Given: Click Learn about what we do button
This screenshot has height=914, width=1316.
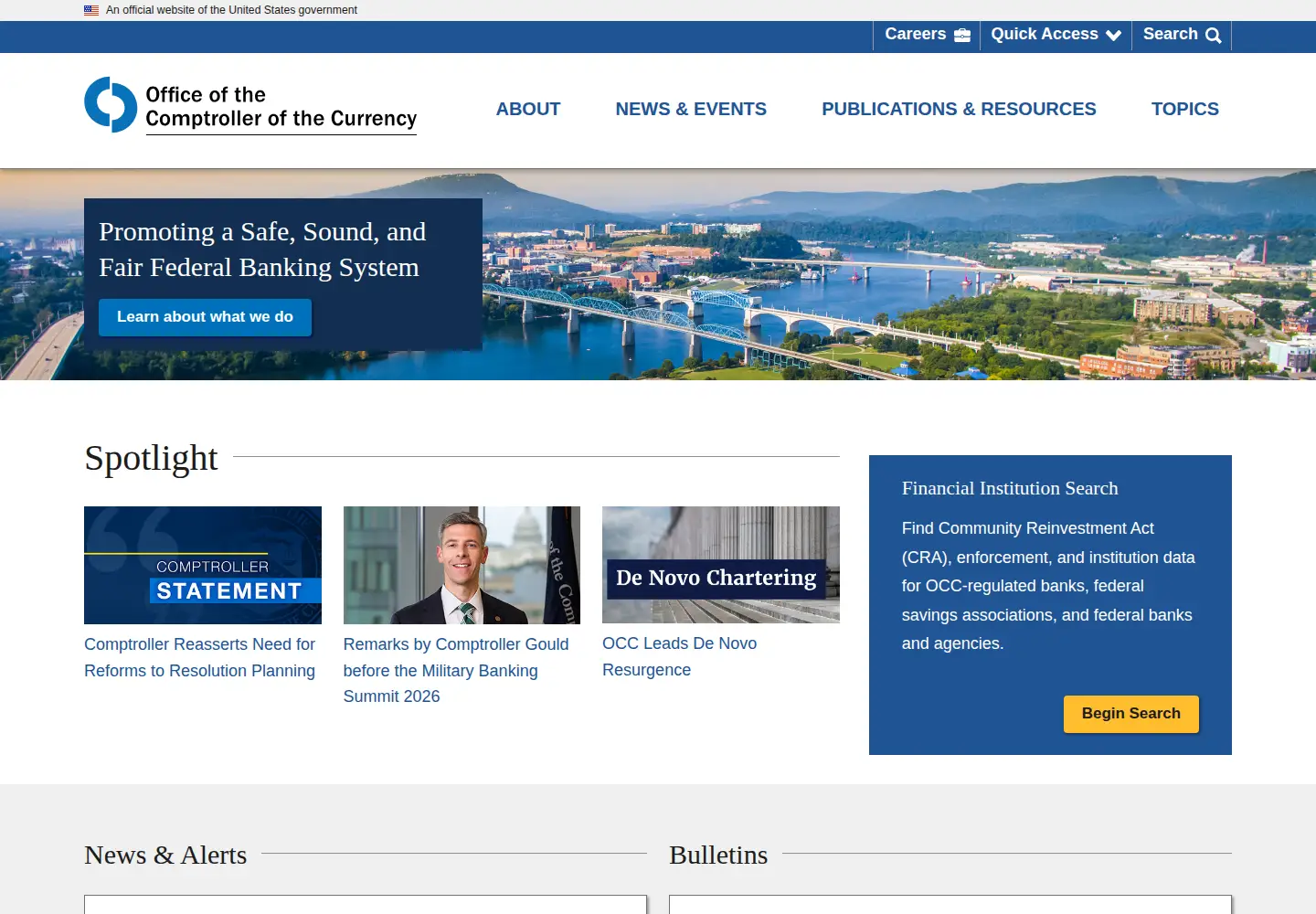Looking at the screenshot, I should tap(205, 317).
